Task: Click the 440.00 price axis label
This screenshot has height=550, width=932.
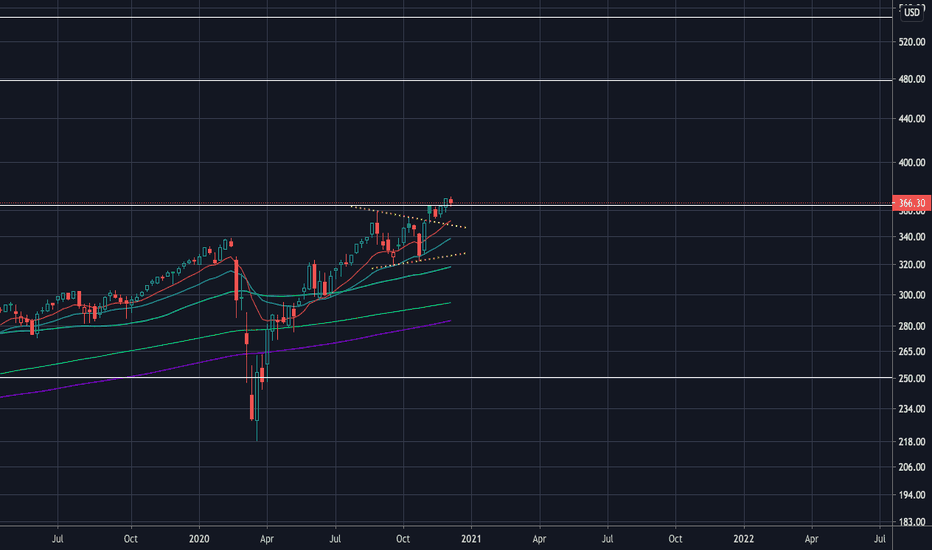Action: [912, 119]
